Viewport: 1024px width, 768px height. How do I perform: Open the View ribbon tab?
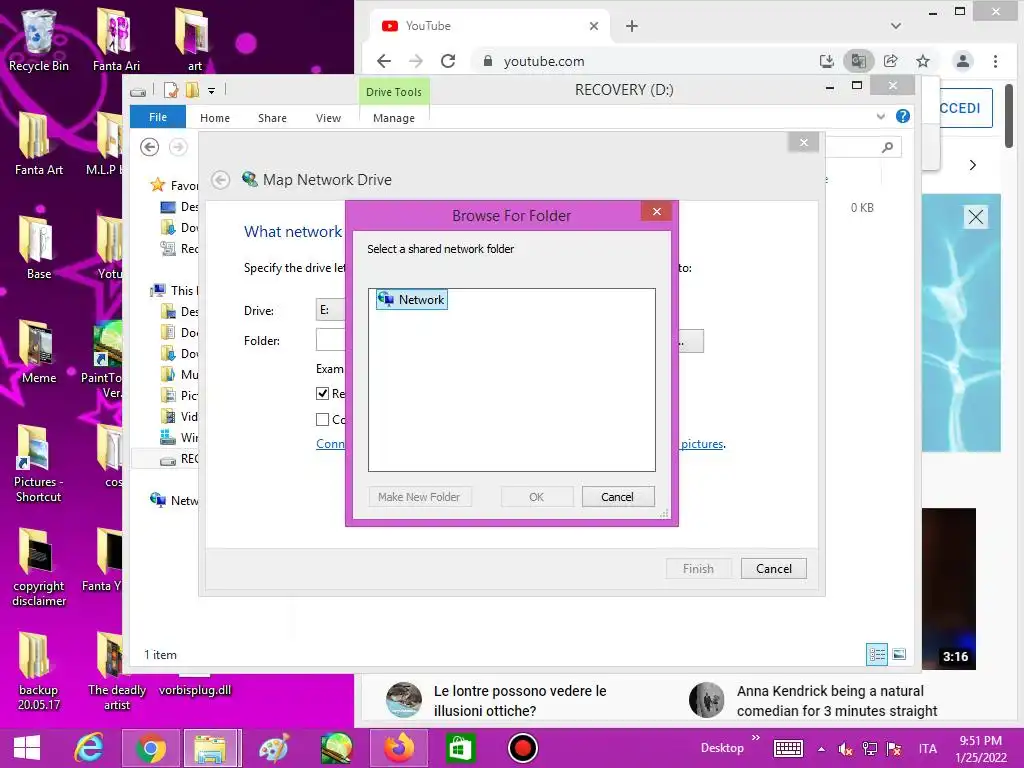tap(328, 118)
